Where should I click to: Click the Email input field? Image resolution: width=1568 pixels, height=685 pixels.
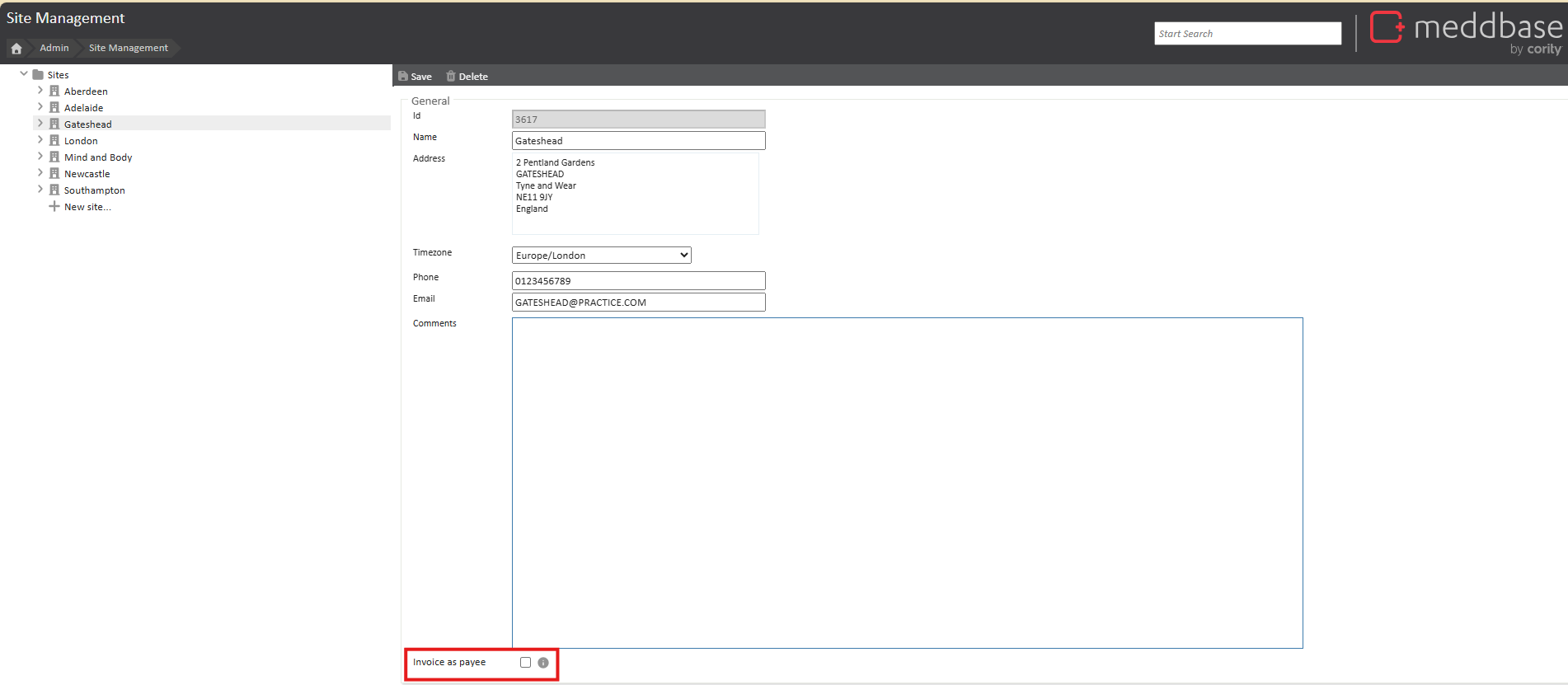point(638,303)
